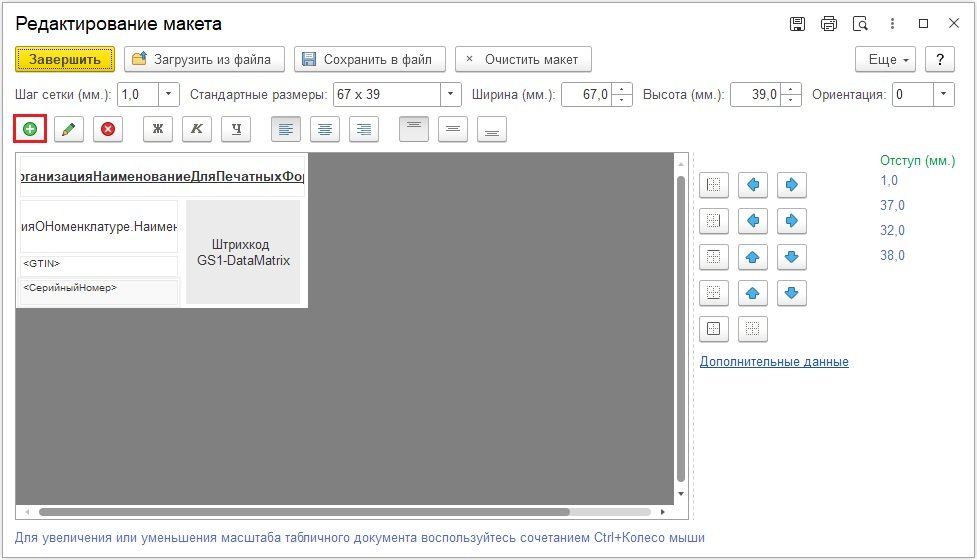Viewport: 977px width, 560px height.
Task: Open the grid step dropdown
Action: (168, 95)
